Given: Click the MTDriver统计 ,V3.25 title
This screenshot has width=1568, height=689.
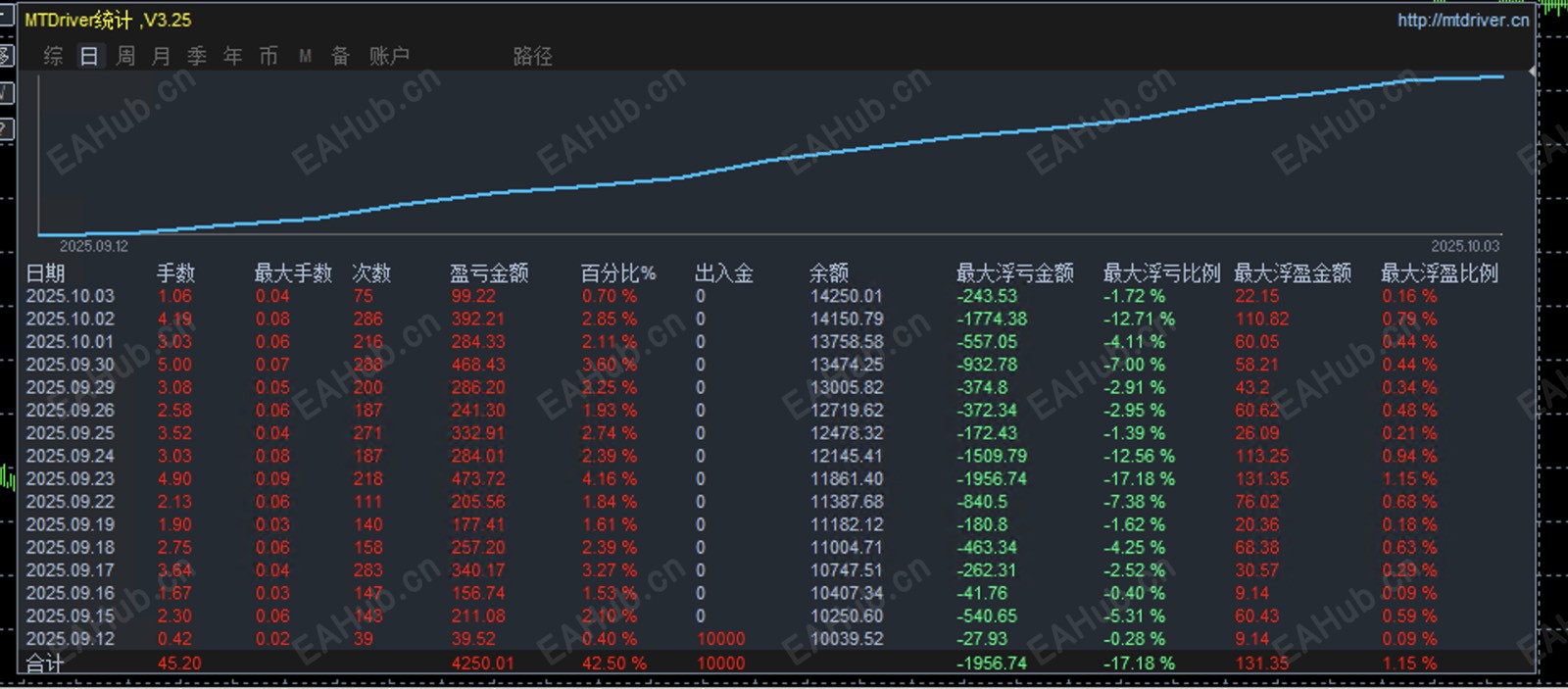Looking at the screenshot, I should (x=108, y=20).
